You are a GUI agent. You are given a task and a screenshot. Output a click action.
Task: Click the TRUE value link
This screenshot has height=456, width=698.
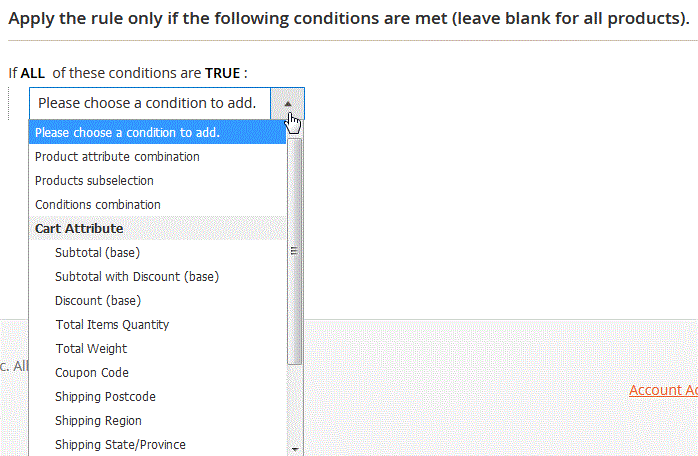coord(222,73)
